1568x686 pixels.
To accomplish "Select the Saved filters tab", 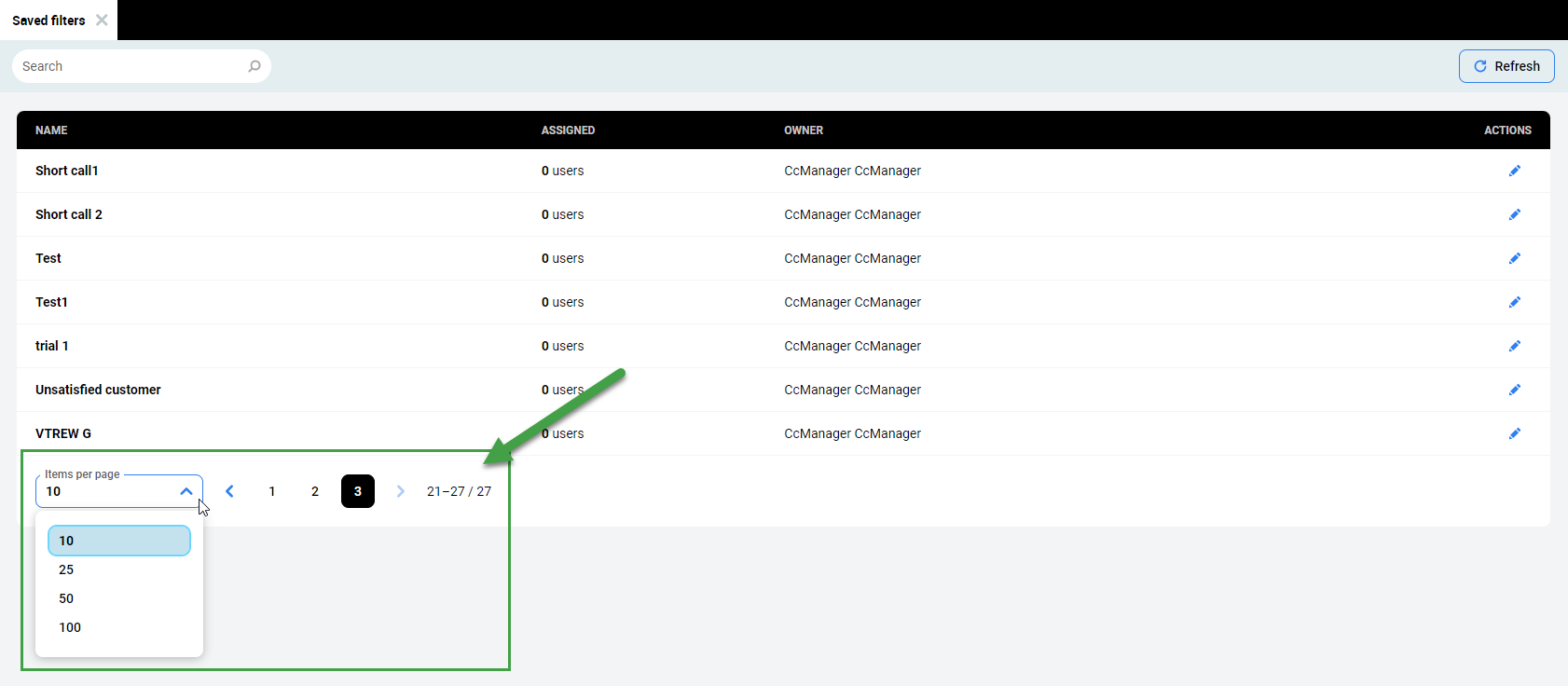I will pos(48,21).
